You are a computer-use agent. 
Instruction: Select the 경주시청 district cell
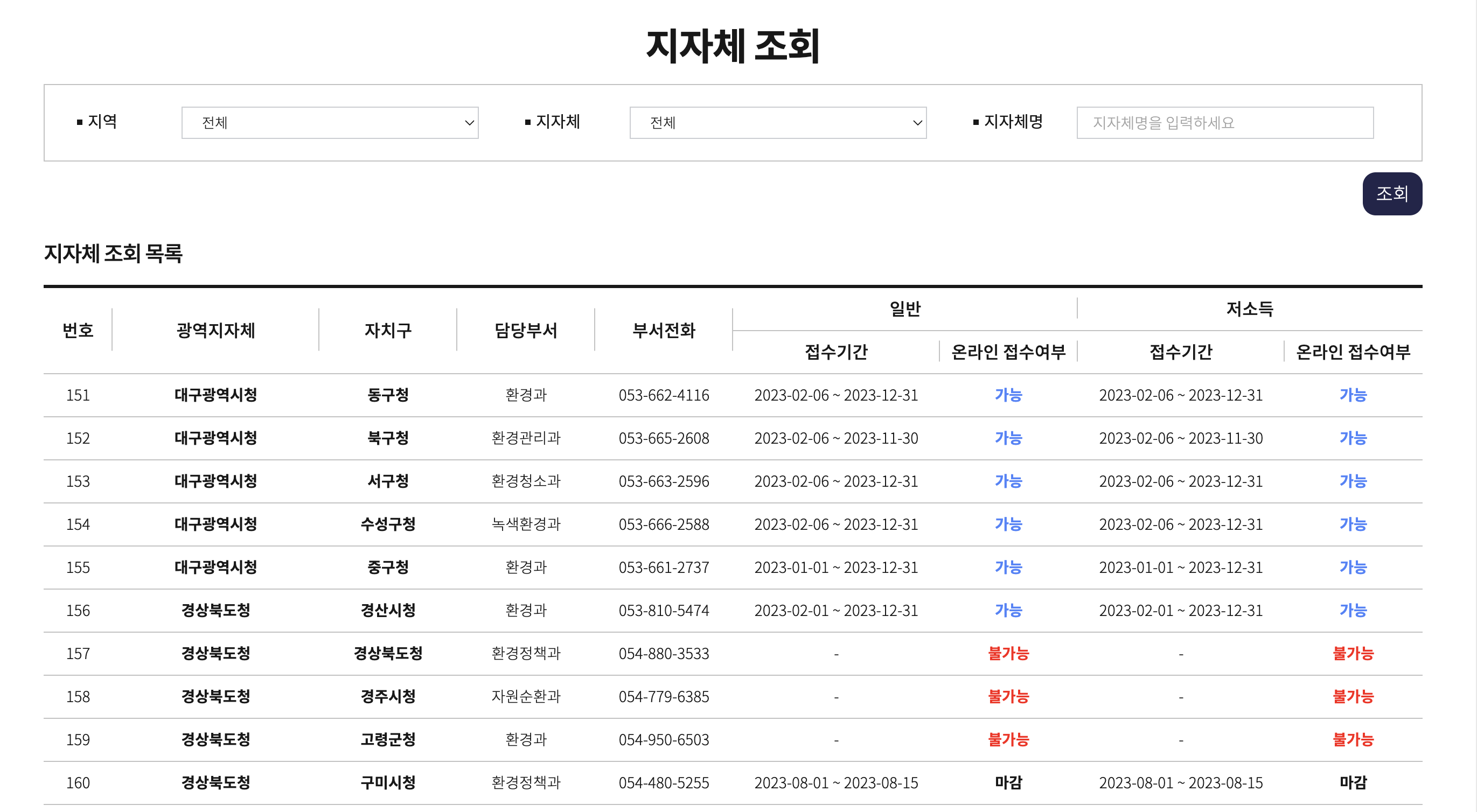click(388, 696)
